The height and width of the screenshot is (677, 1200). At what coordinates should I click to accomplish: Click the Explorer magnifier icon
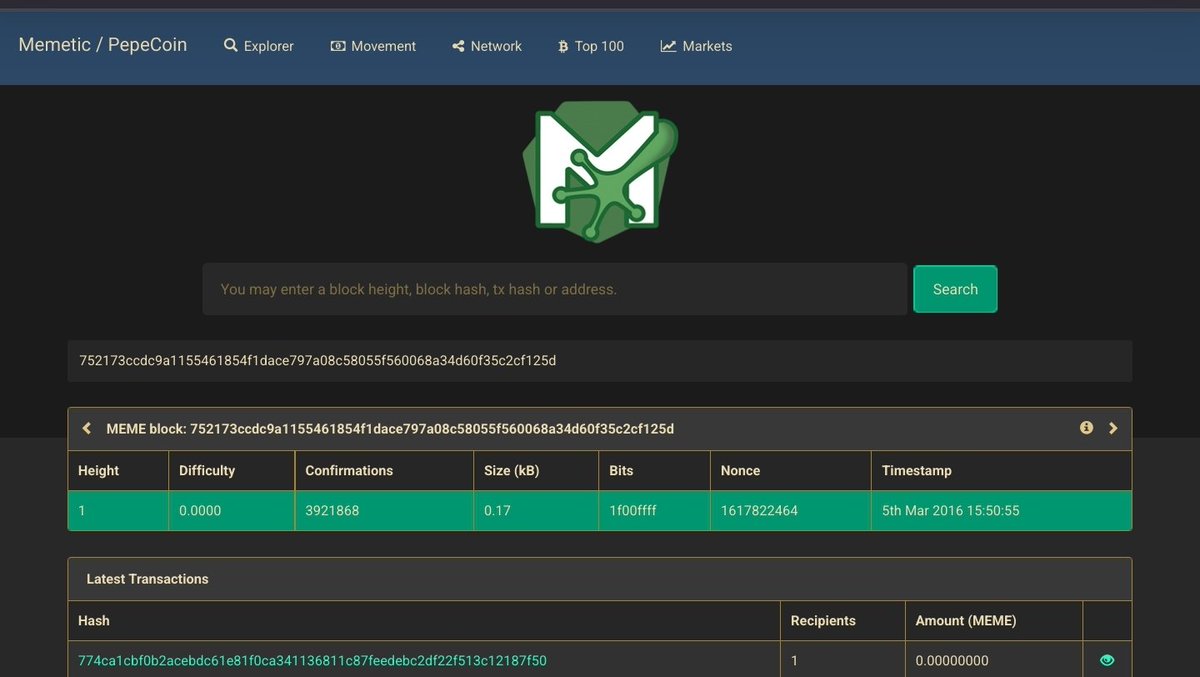point(231,46)
